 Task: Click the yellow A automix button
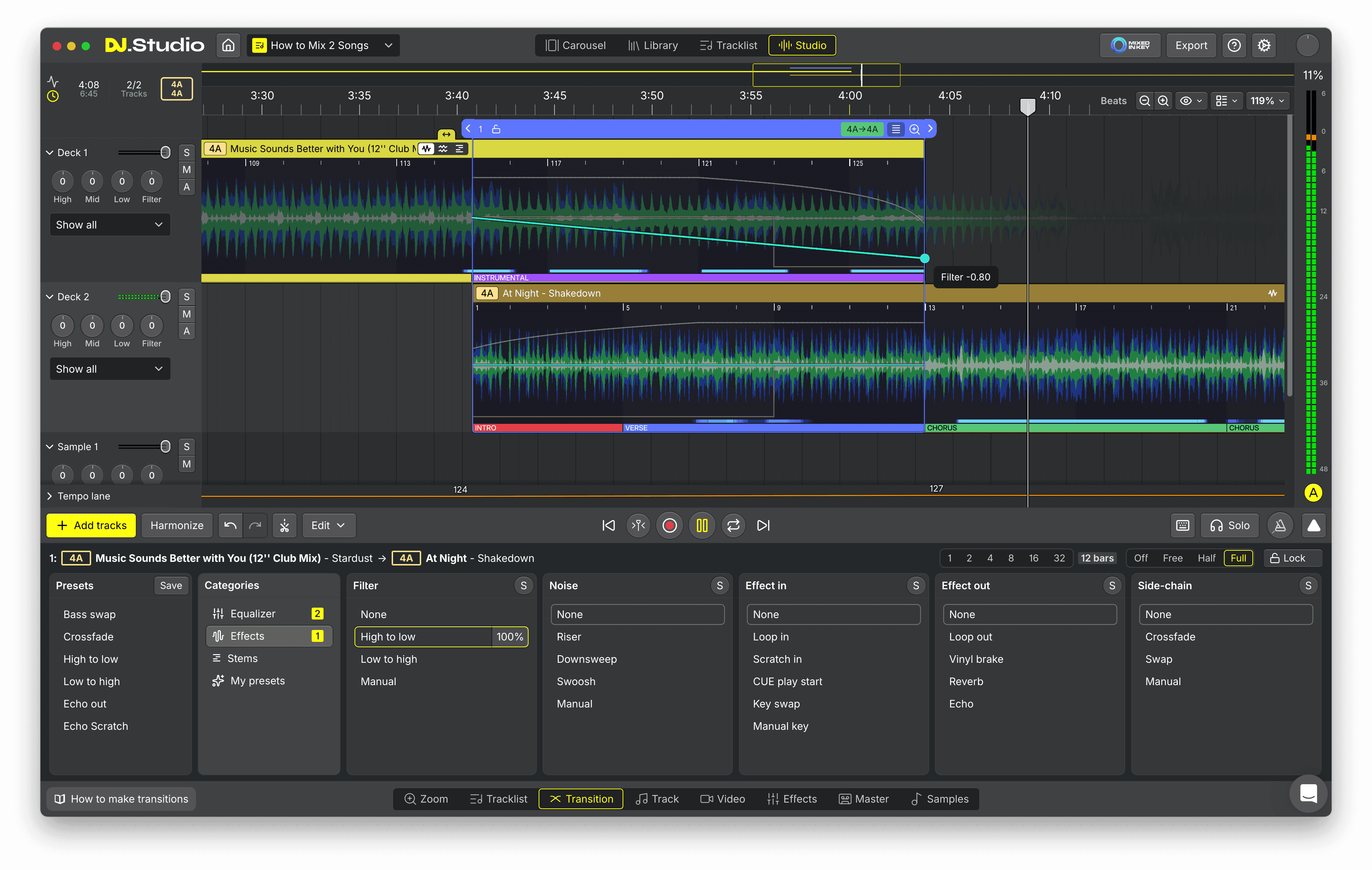point(1313,493)
